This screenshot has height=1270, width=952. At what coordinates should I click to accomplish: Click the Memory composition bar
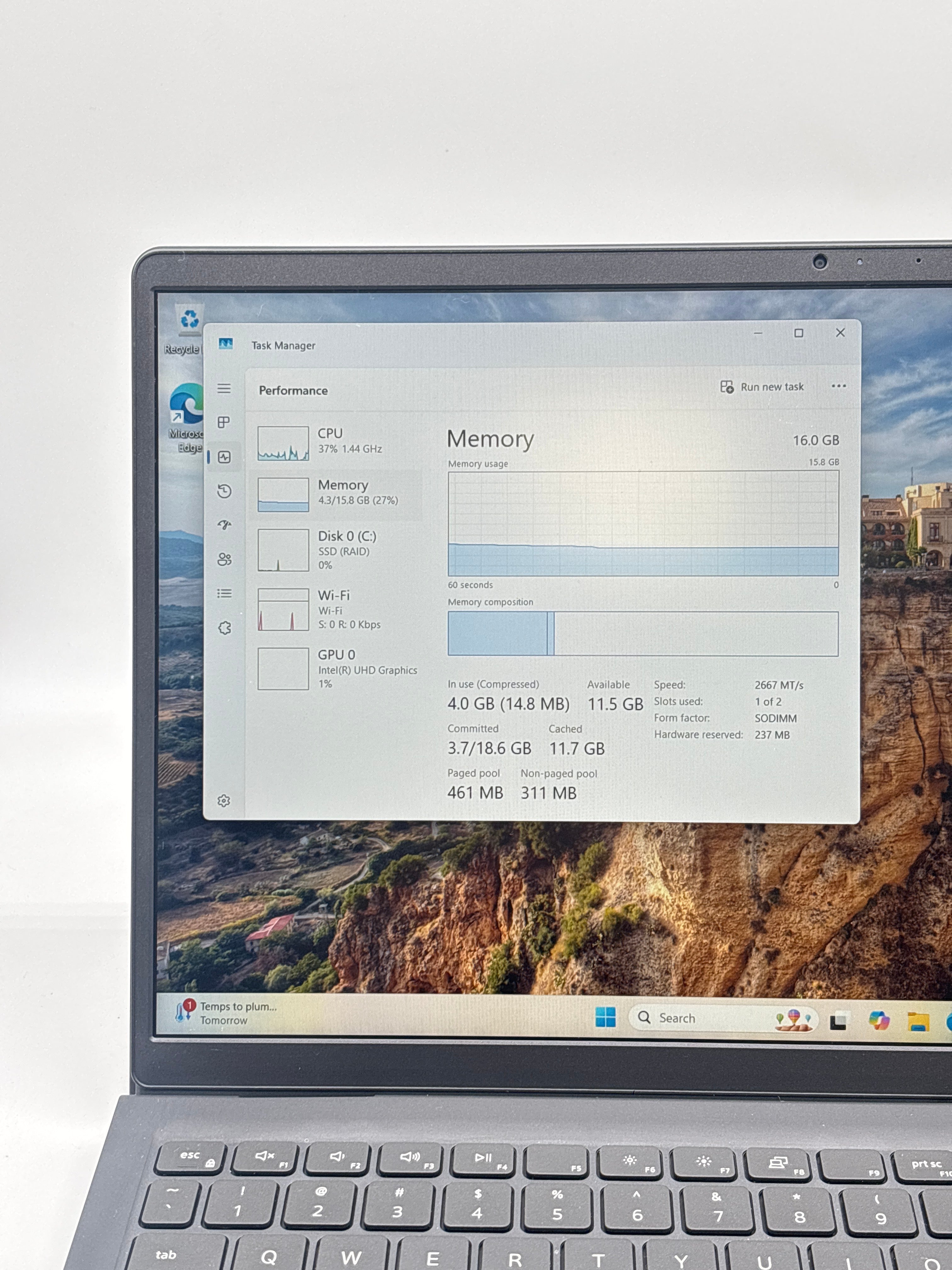643,634
